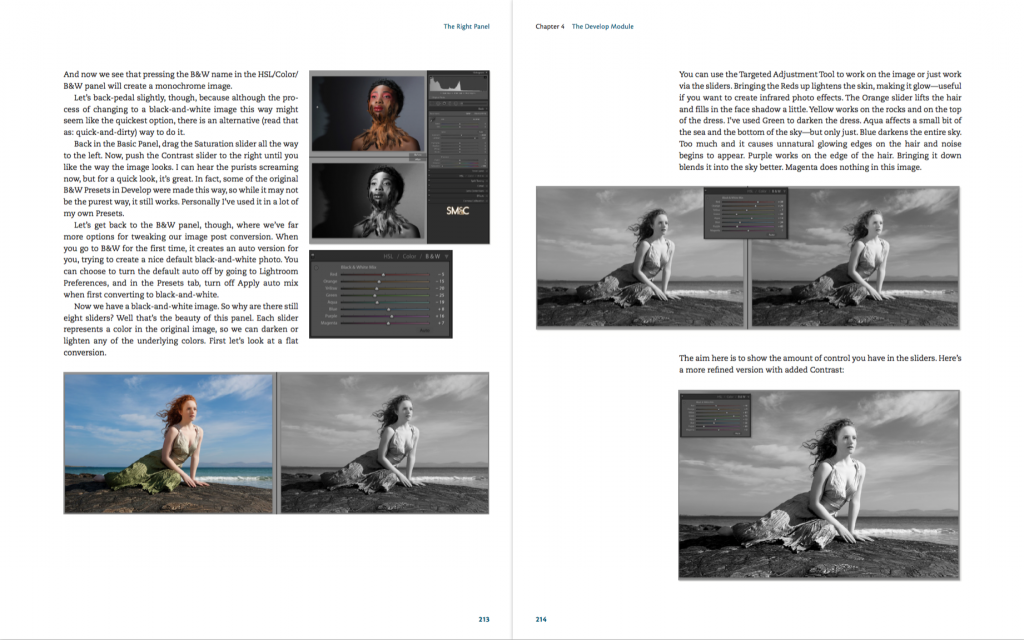Select the Adjustment Brush tool
The image size is (1024, 640).
pyautogui.click(x=461, y=104)
